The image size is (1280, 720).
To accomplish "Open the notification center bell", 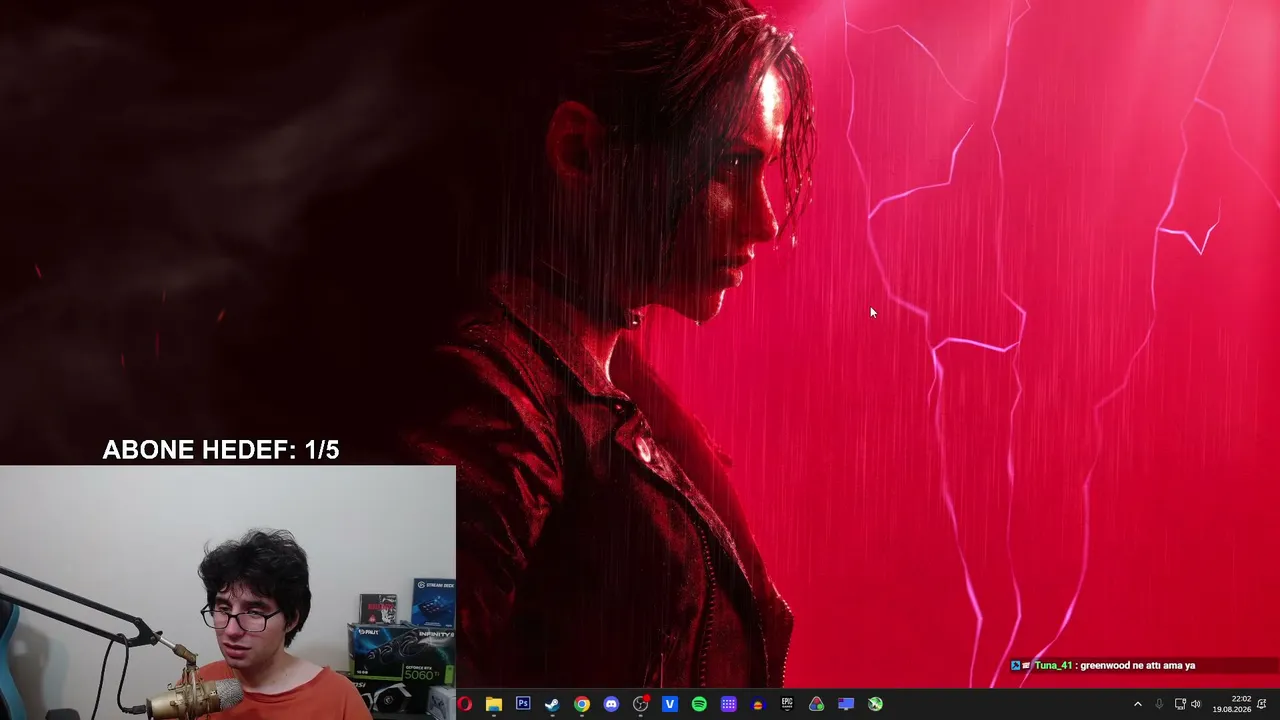I will point(1262,704).
